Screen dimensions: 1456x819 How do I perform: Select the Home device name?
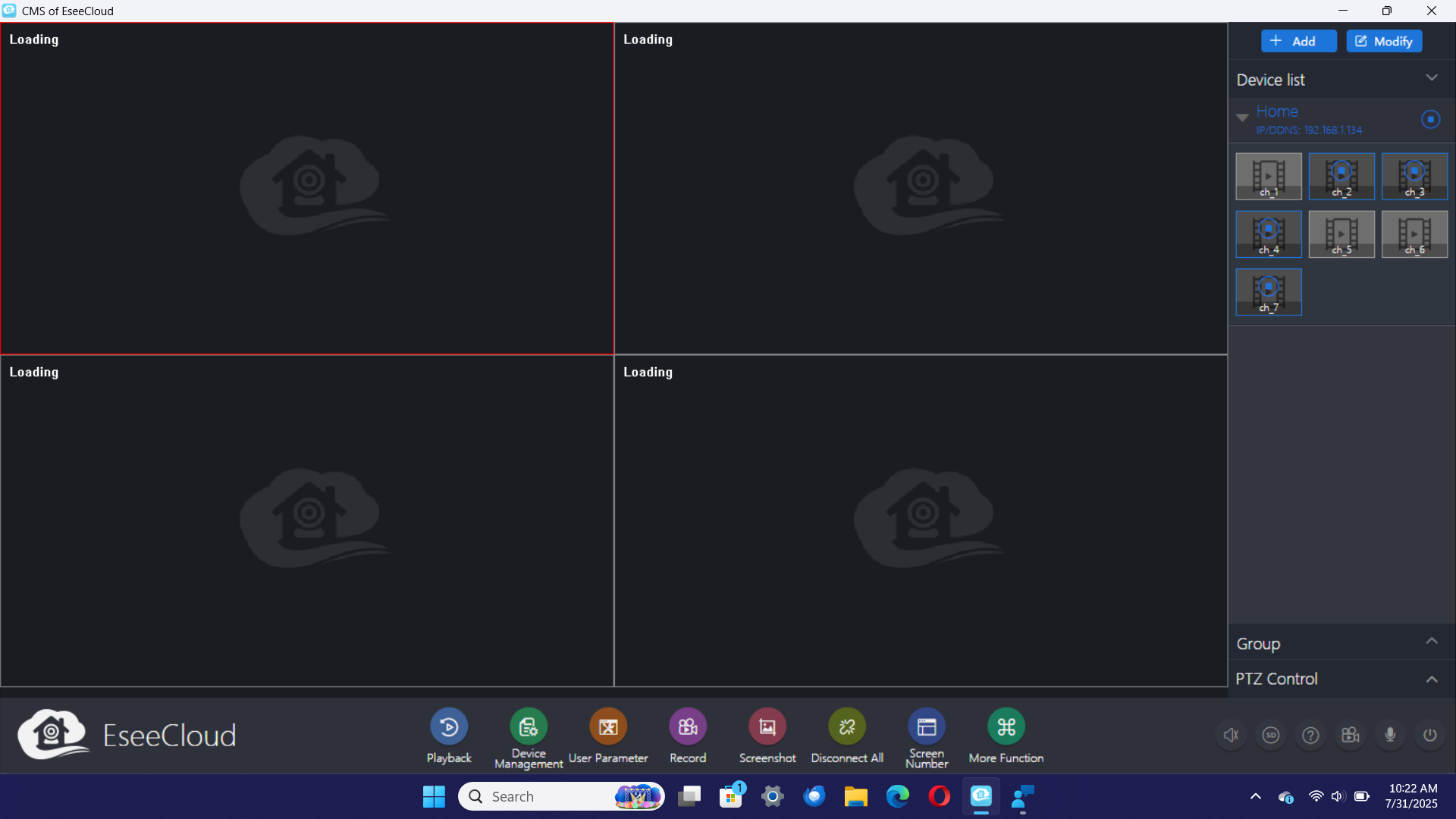[x=1277, y=111]
